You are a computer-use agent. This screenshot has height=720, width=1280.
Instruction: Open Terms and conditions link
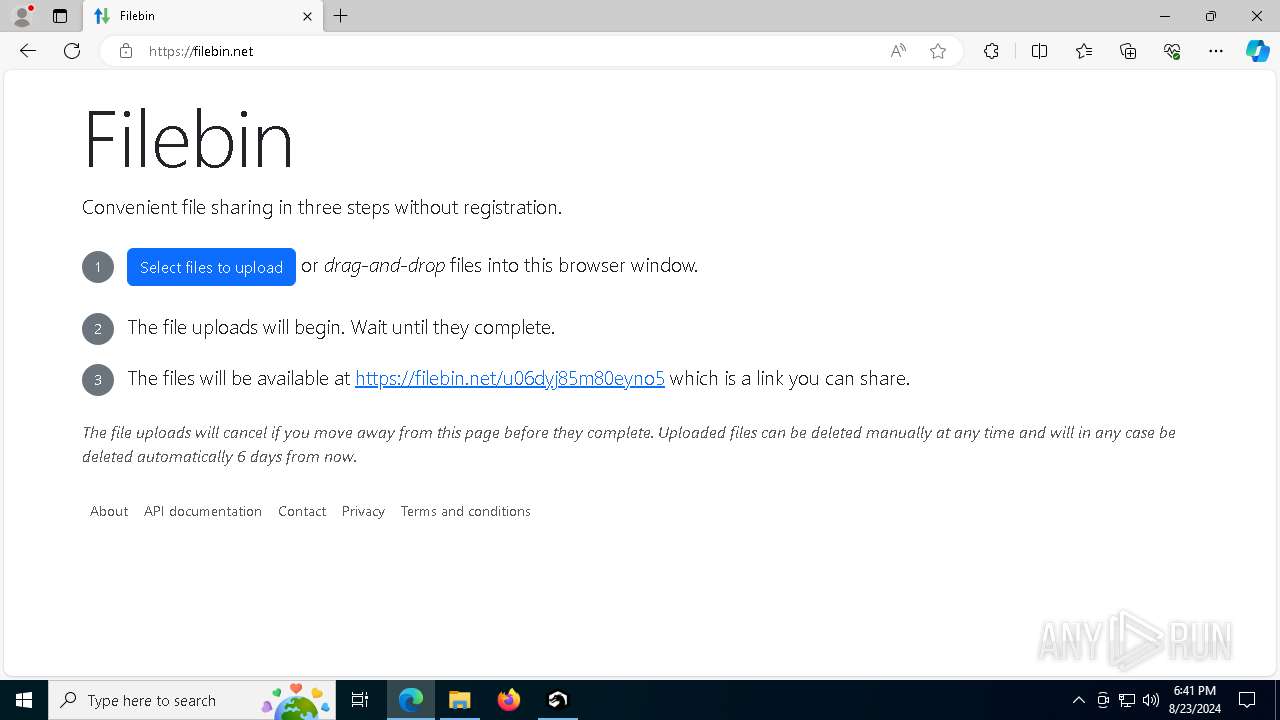[465, 511]
